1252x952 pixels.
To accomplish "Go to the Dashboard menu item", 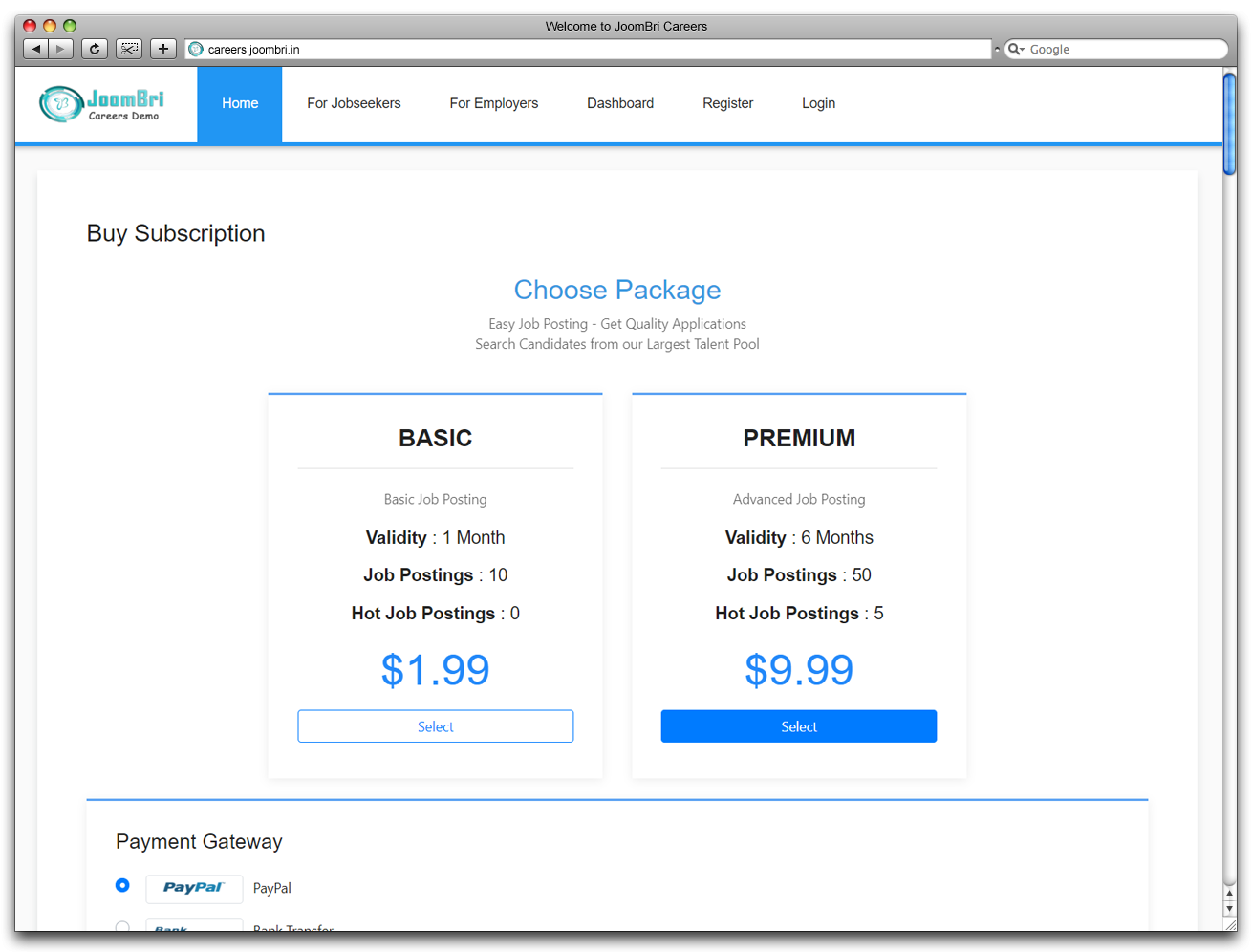I will pyautogui.click(x=620, y=103).
